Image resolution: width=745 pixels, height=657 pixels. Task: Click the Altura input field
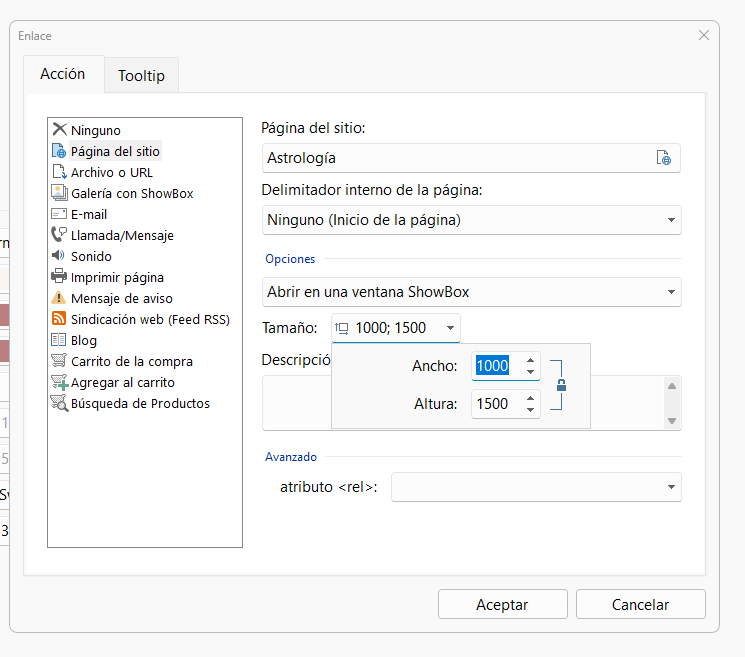(x=495, y=404)
